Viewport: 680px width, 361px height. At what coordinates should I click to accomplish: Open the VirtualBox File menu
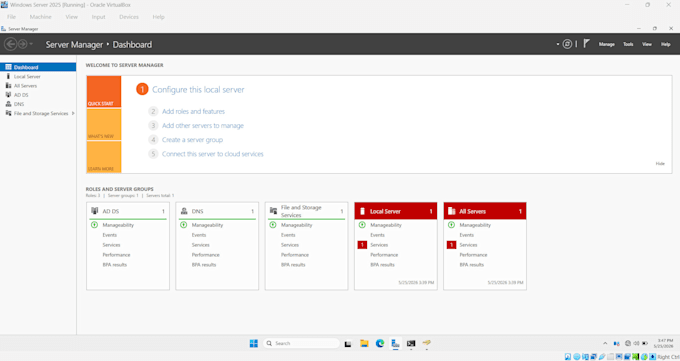click(11, 17)
